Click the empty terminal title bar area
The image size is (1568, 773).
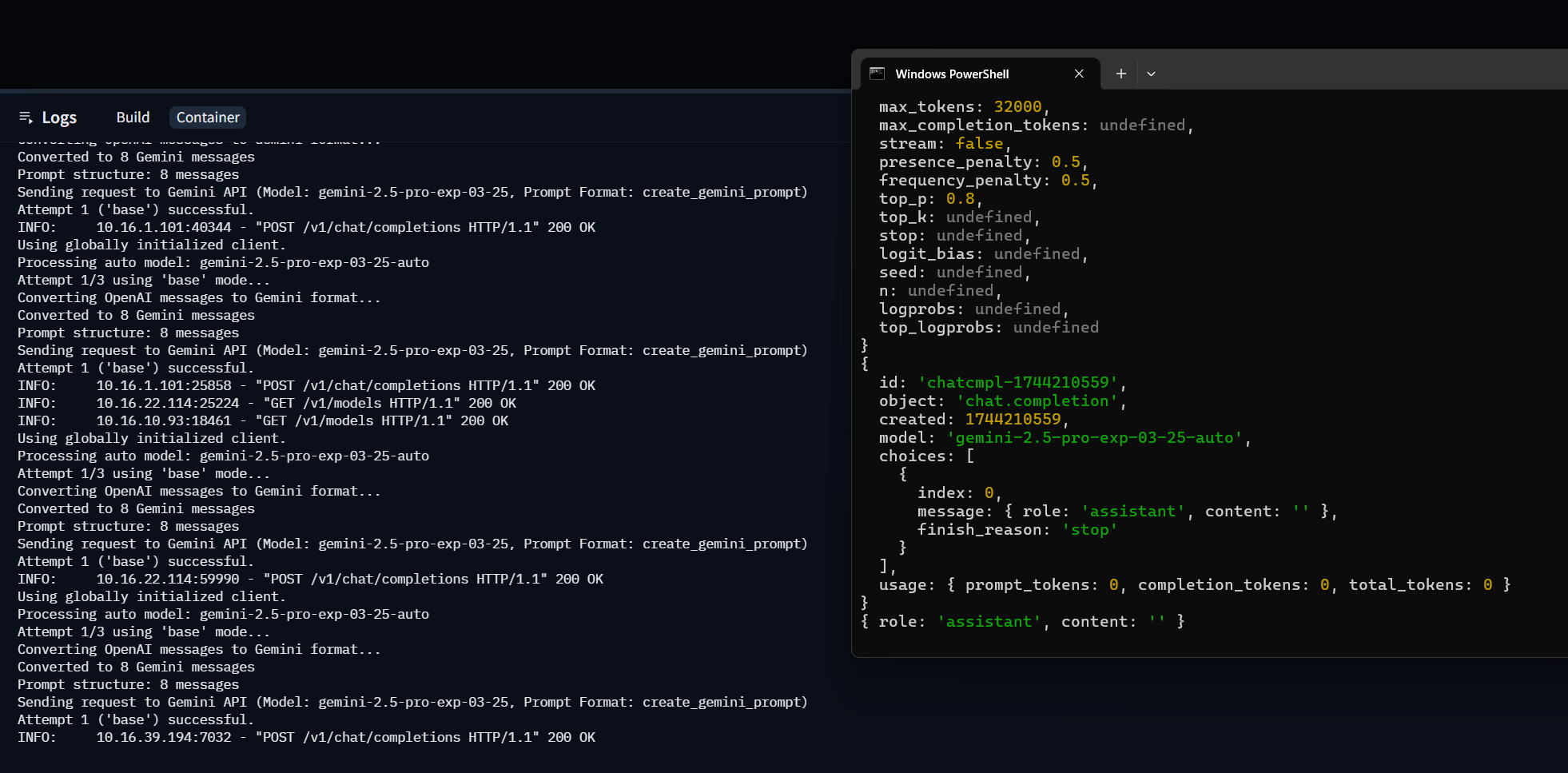pos(1359,72)
